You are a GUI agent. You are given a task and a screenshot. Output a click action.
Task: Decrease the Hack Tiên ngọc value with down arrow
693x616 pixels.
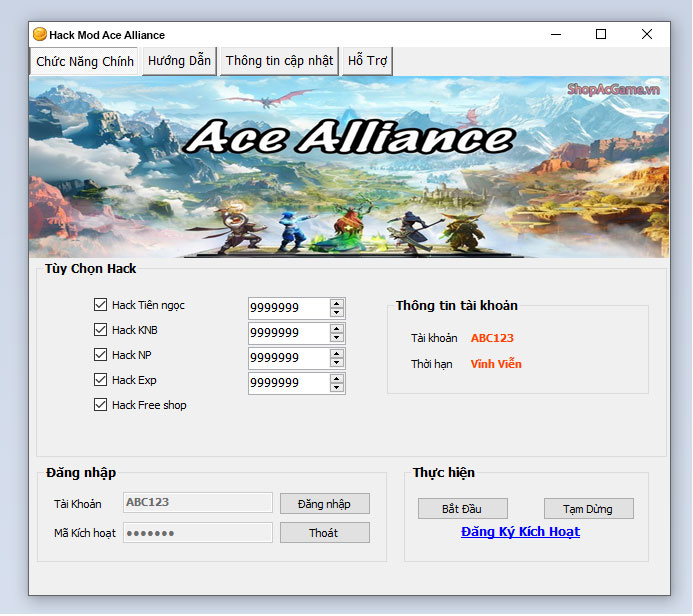pos(337,312)
